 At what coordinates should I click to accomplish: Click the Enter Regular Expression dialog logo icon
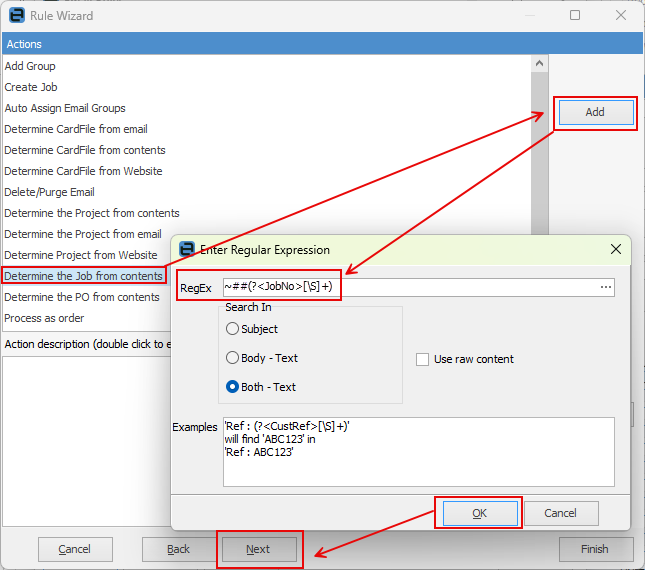[187, 249]
